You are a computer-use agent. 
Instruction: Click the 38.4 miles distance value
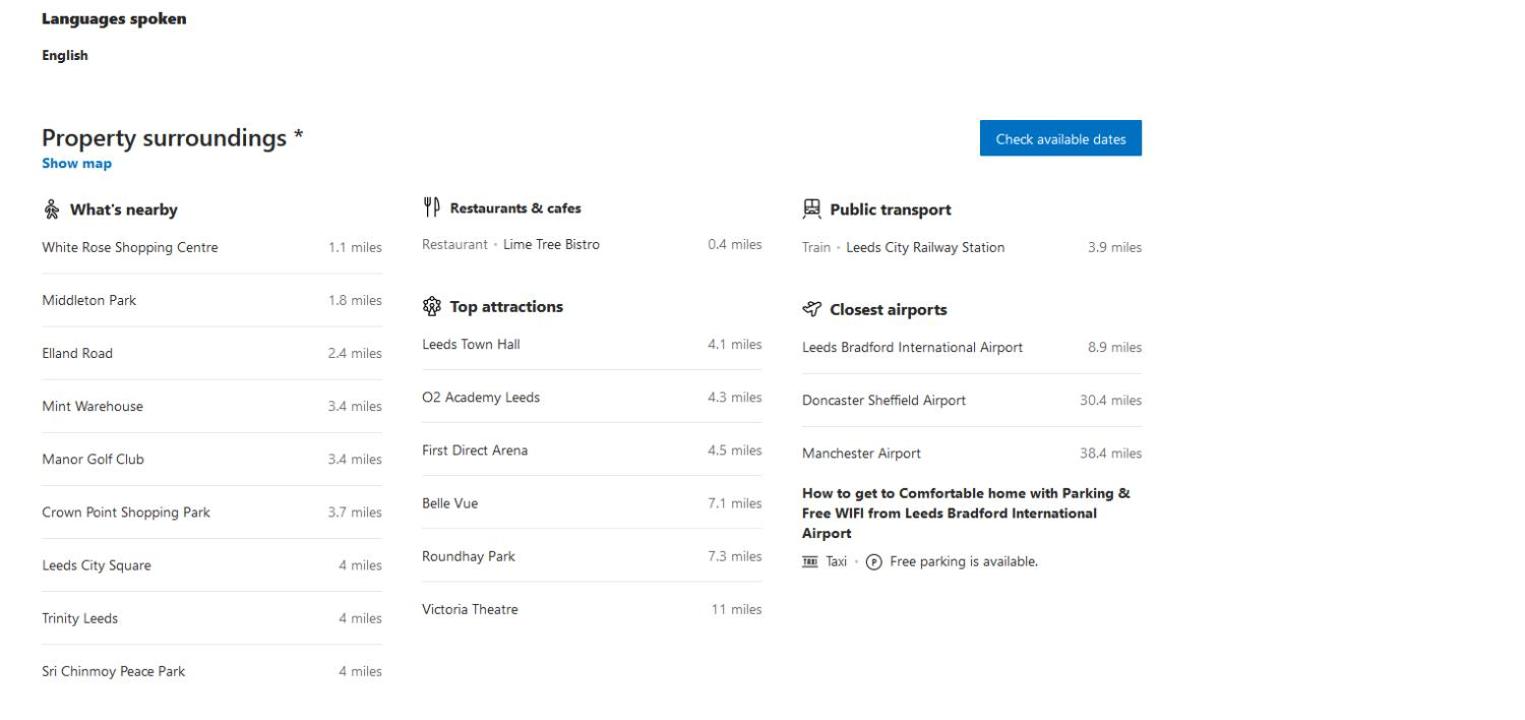click(x=1111, y=454)
